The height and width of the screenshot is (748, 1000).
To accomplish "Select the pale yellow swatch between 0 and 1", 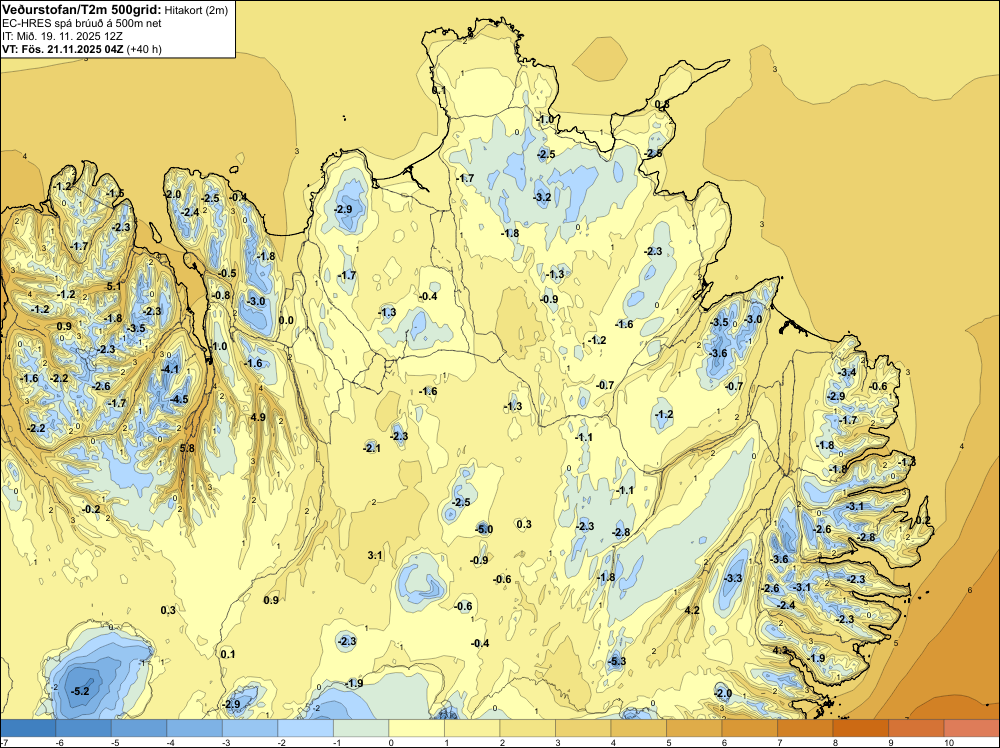I will click(x=416, y=728).
